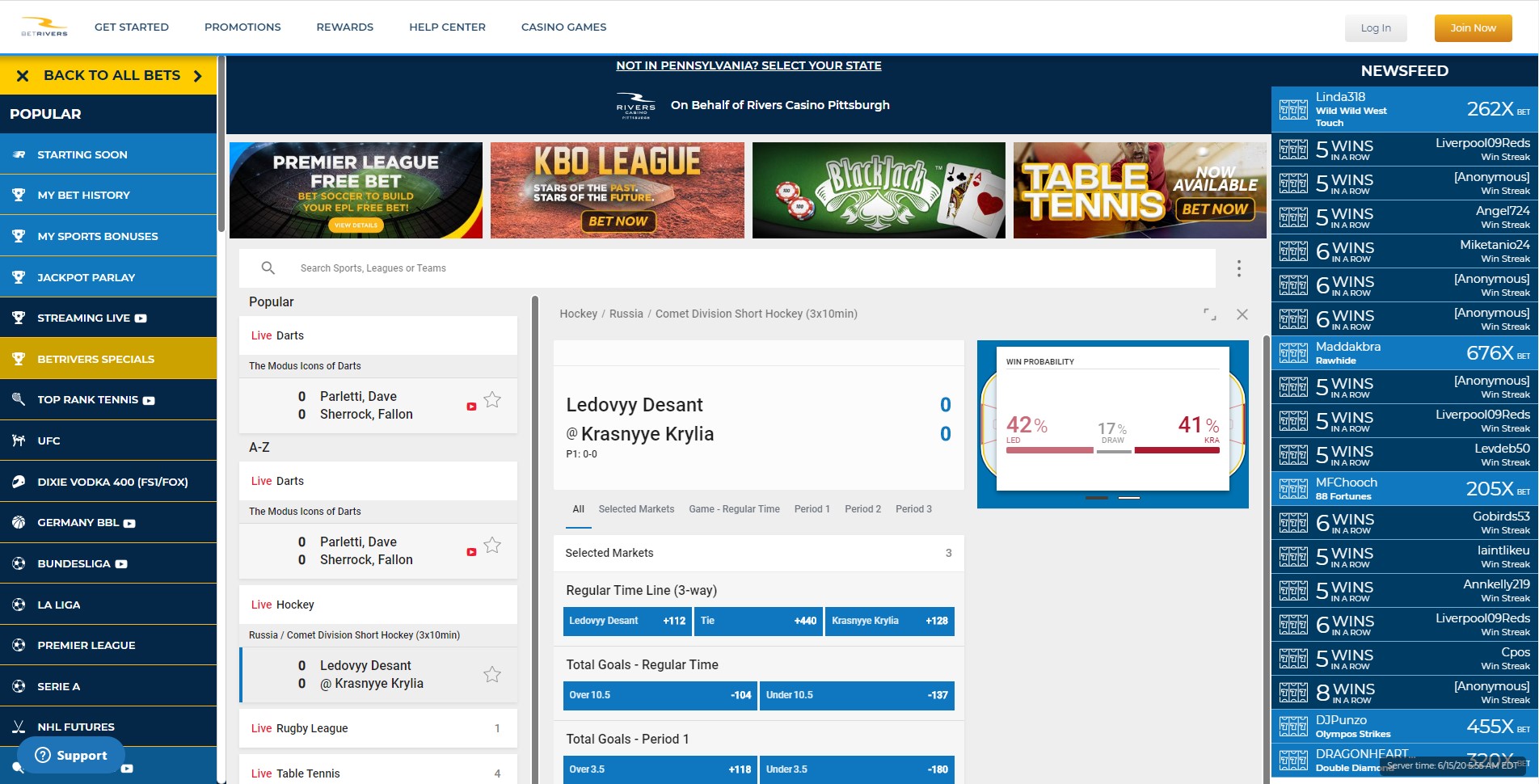This screenshot has height=784, width=1539.
Task: Open Rewards menu item
Action: click(345, 27)
